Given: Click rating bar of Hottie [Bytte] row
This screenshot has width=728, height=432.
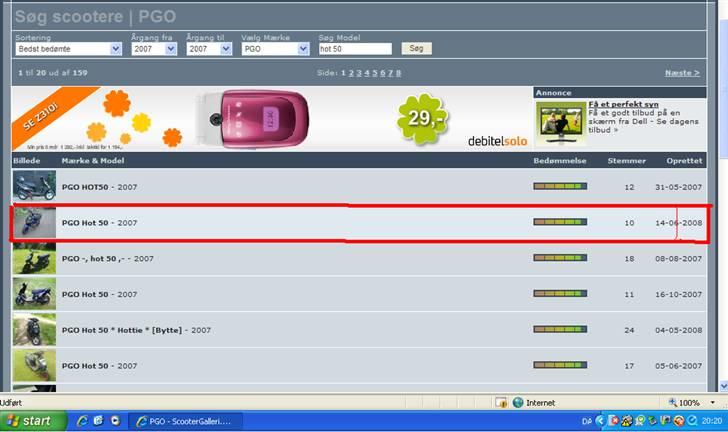Looking at the screenshot, I should [560, 329].
